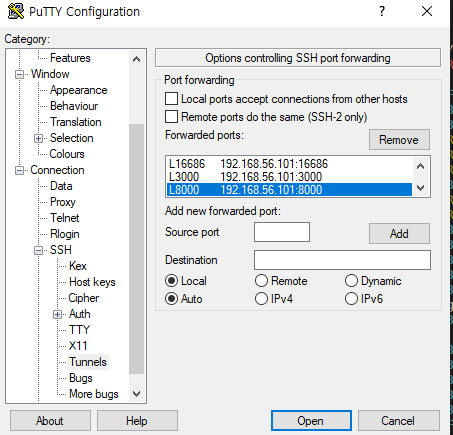
Task: Open the X11 category
Action: [x=78, y=346]
